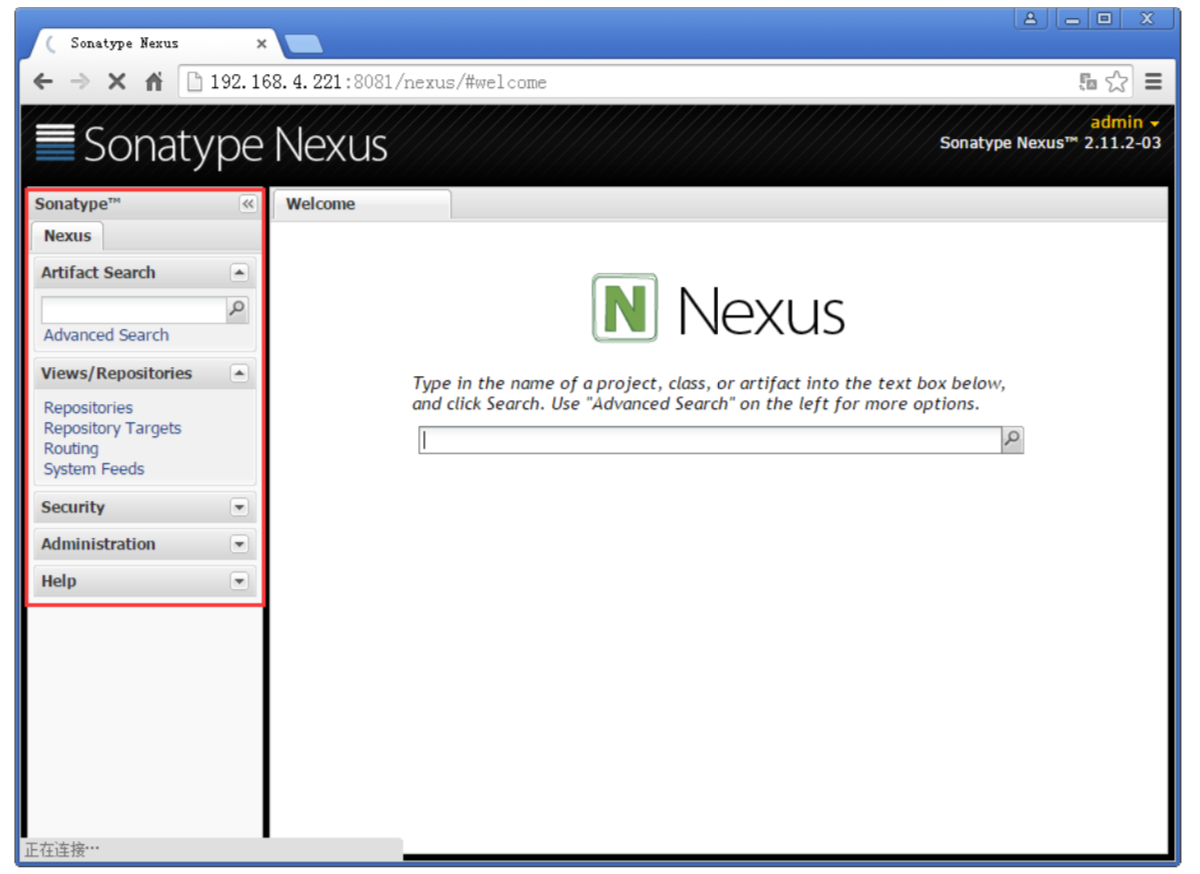The height and width of the screenshot is (874, 1200).
Task: Open the Chrome hamburger menu
Action: click(1153, 82)
